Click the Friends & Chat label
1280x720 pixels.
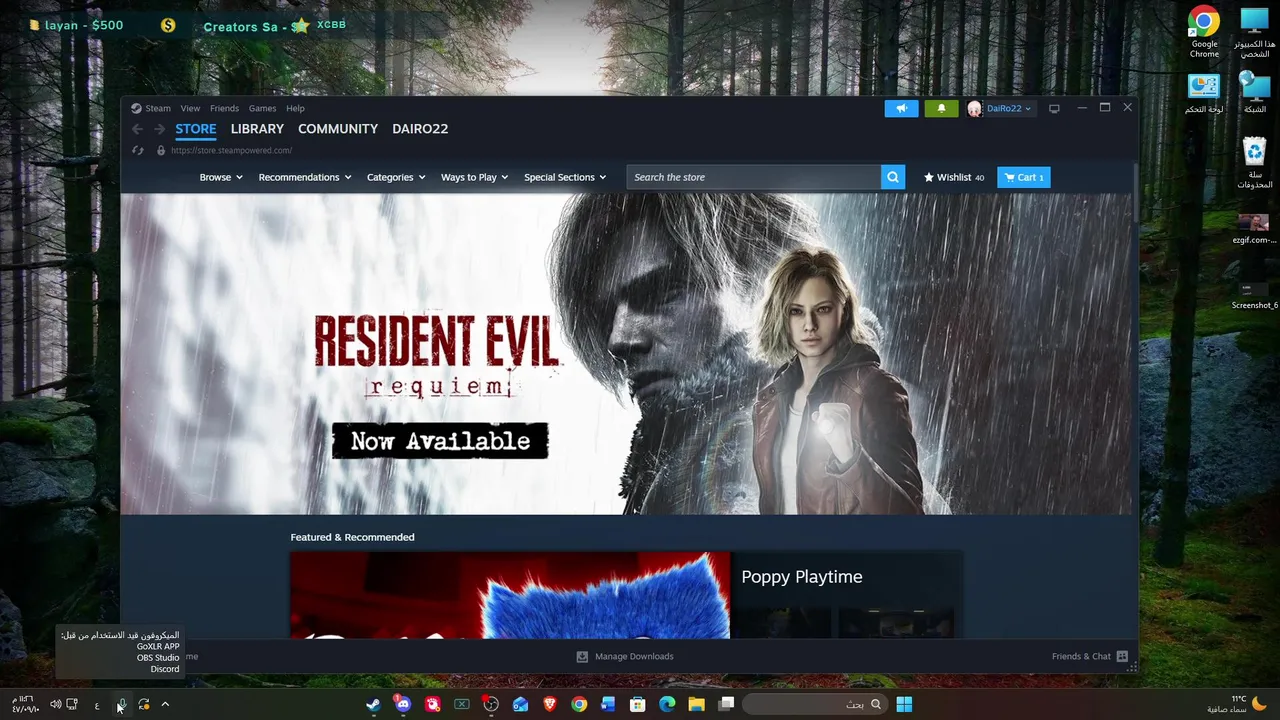pyautogui.click(x=1081, y=657)
